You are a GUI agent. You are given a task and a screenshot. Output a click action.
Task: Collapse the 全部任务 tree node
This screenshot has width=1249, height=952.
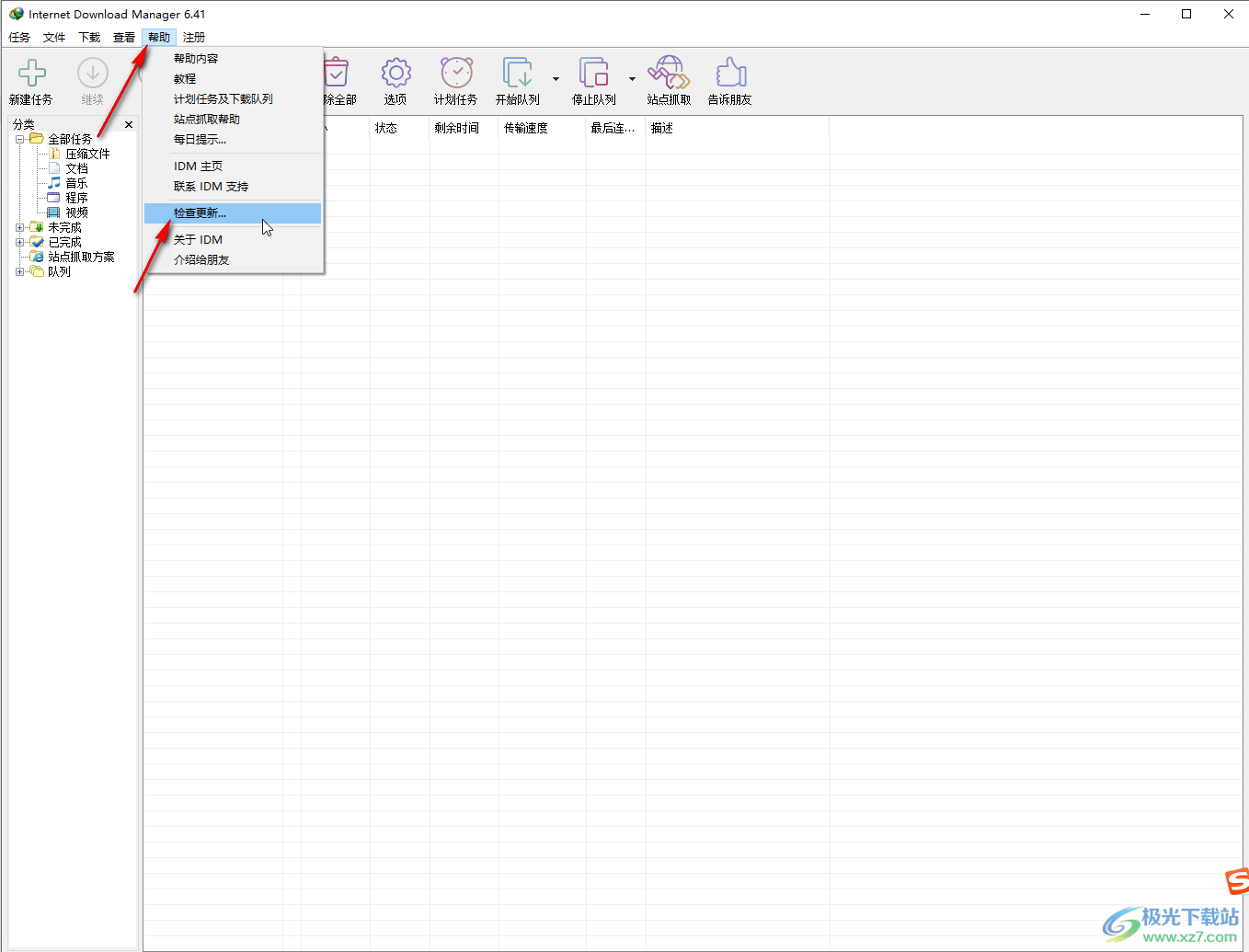coord(19,139)
